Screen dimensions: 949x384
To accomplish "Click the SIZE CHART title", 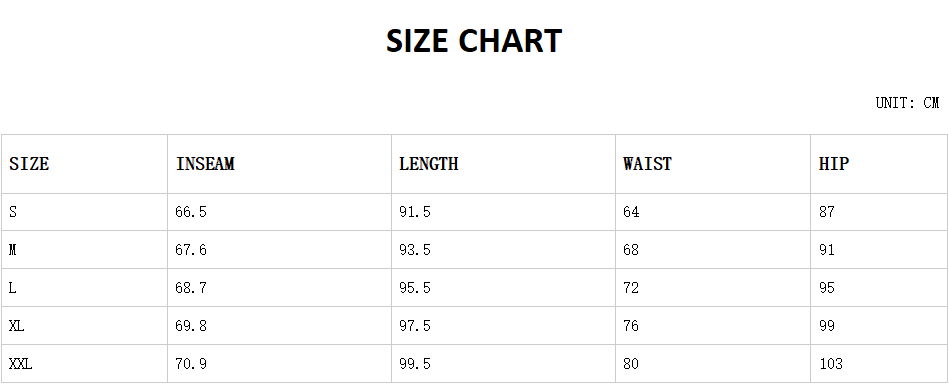I will pyautogui.click(x=474, y=41).
